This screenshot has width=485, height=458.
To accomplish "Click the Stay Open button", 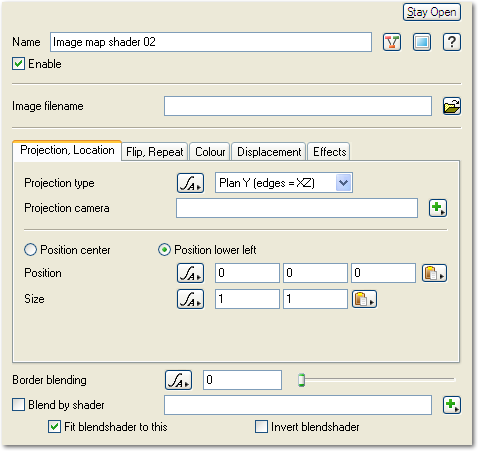I will click(x=432, y=12).
